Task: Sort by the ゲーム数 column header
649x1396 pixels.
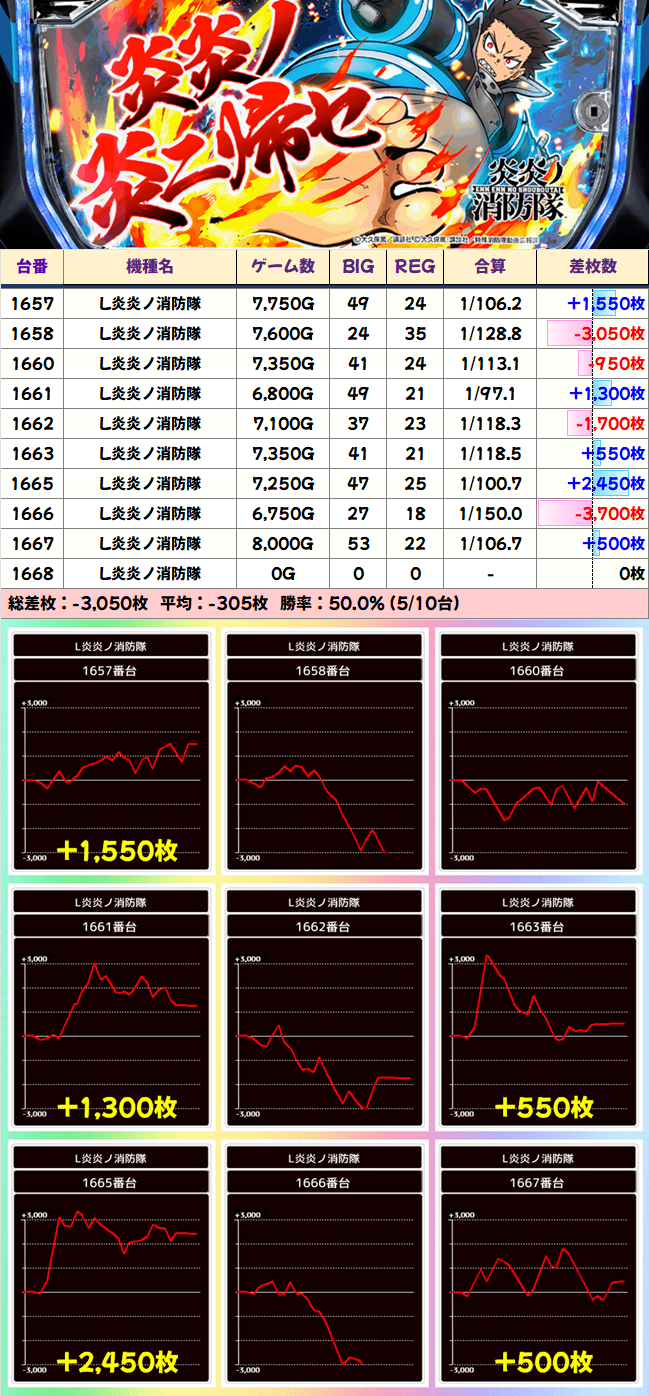Action: pyautogui.click(x=283, y=267)
